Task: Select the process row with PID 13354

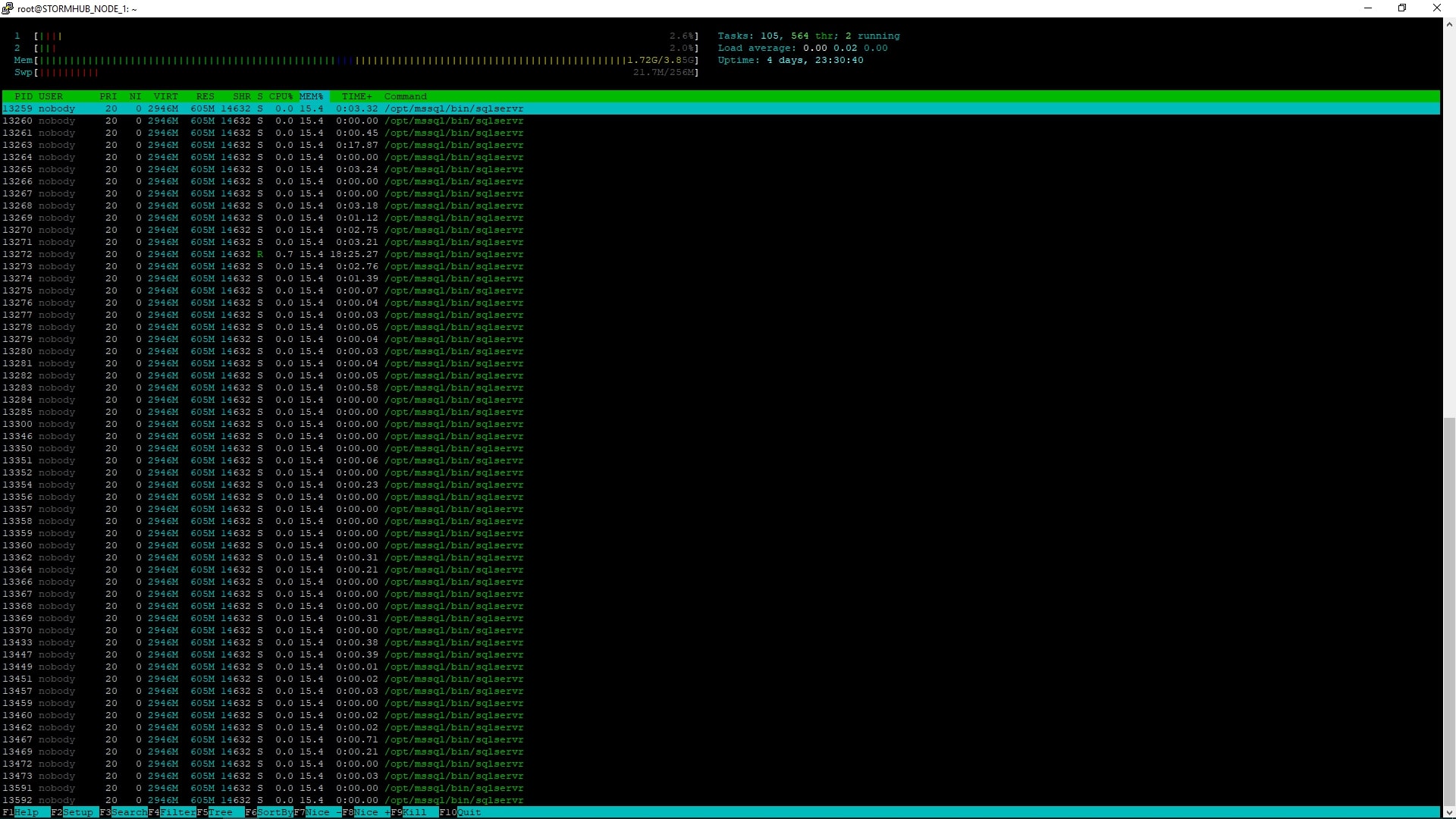Action: click(x=720, y=485)
